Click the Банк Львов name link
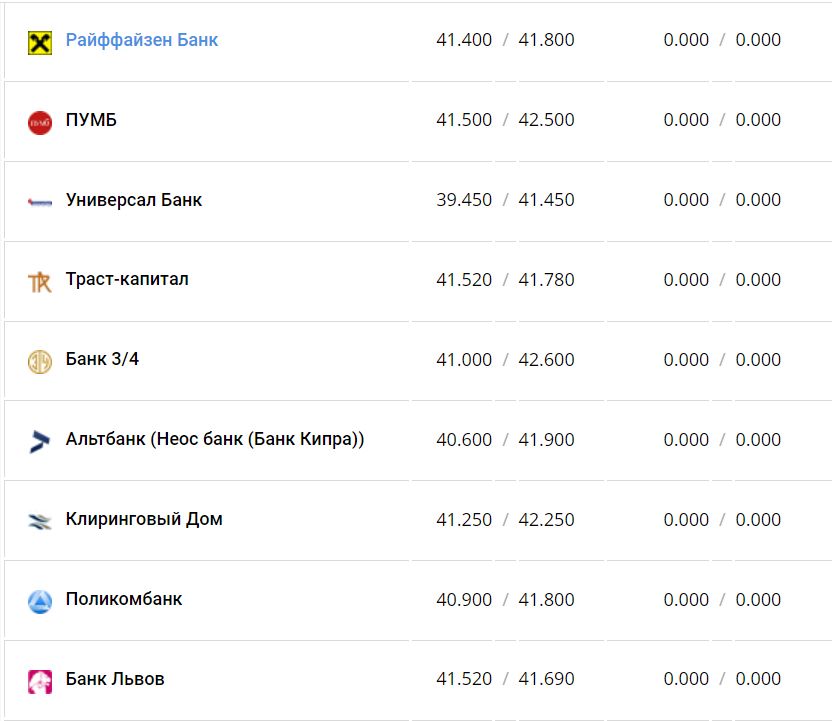Image resolution: width=832 pixels, height=721 pixels. pos(115,679)
